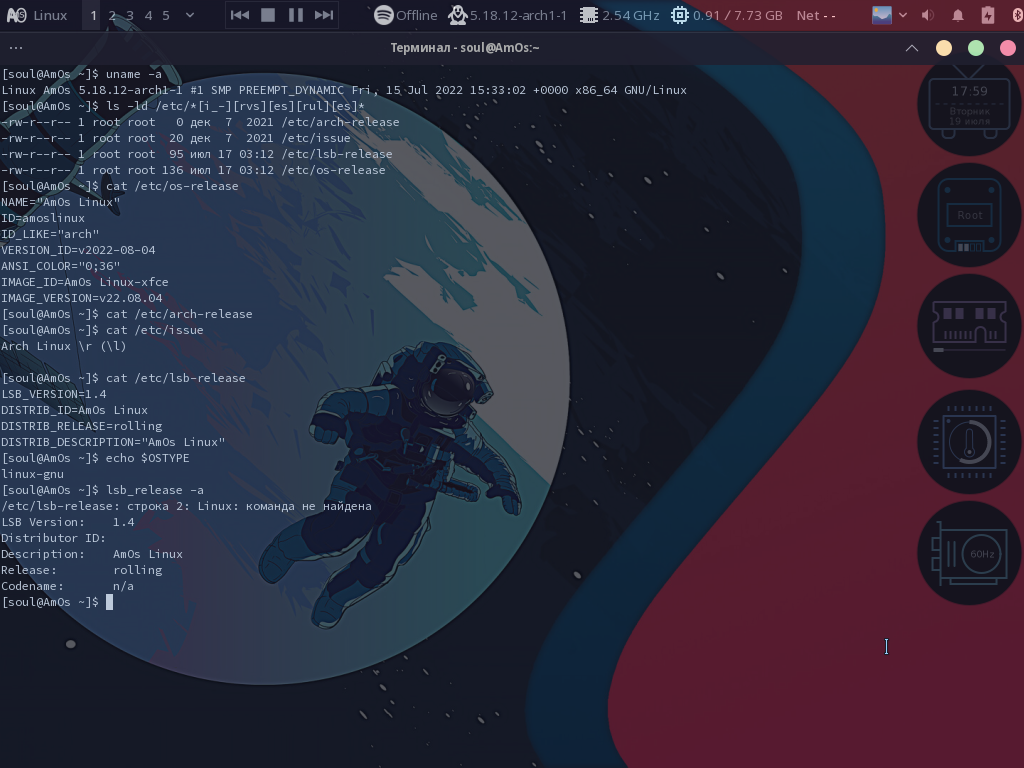
Task: Click the pink close window button
Action: [x=1008, y=48]
